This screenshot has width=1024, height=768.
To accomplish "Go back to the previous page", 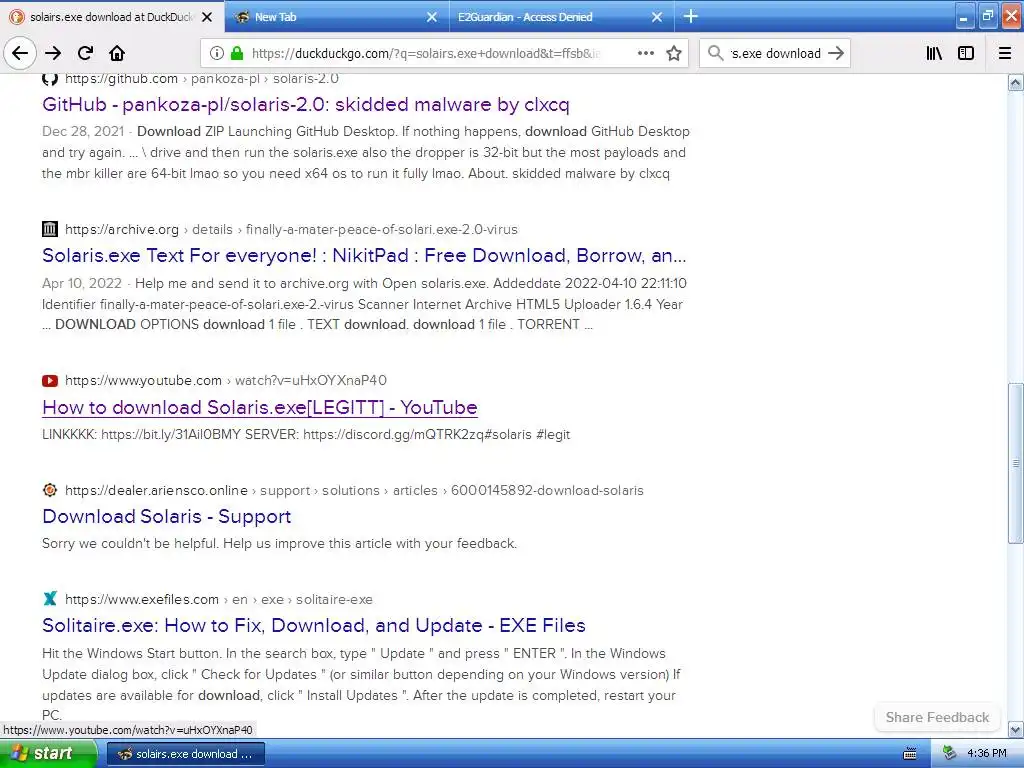I will pos(20,54).
